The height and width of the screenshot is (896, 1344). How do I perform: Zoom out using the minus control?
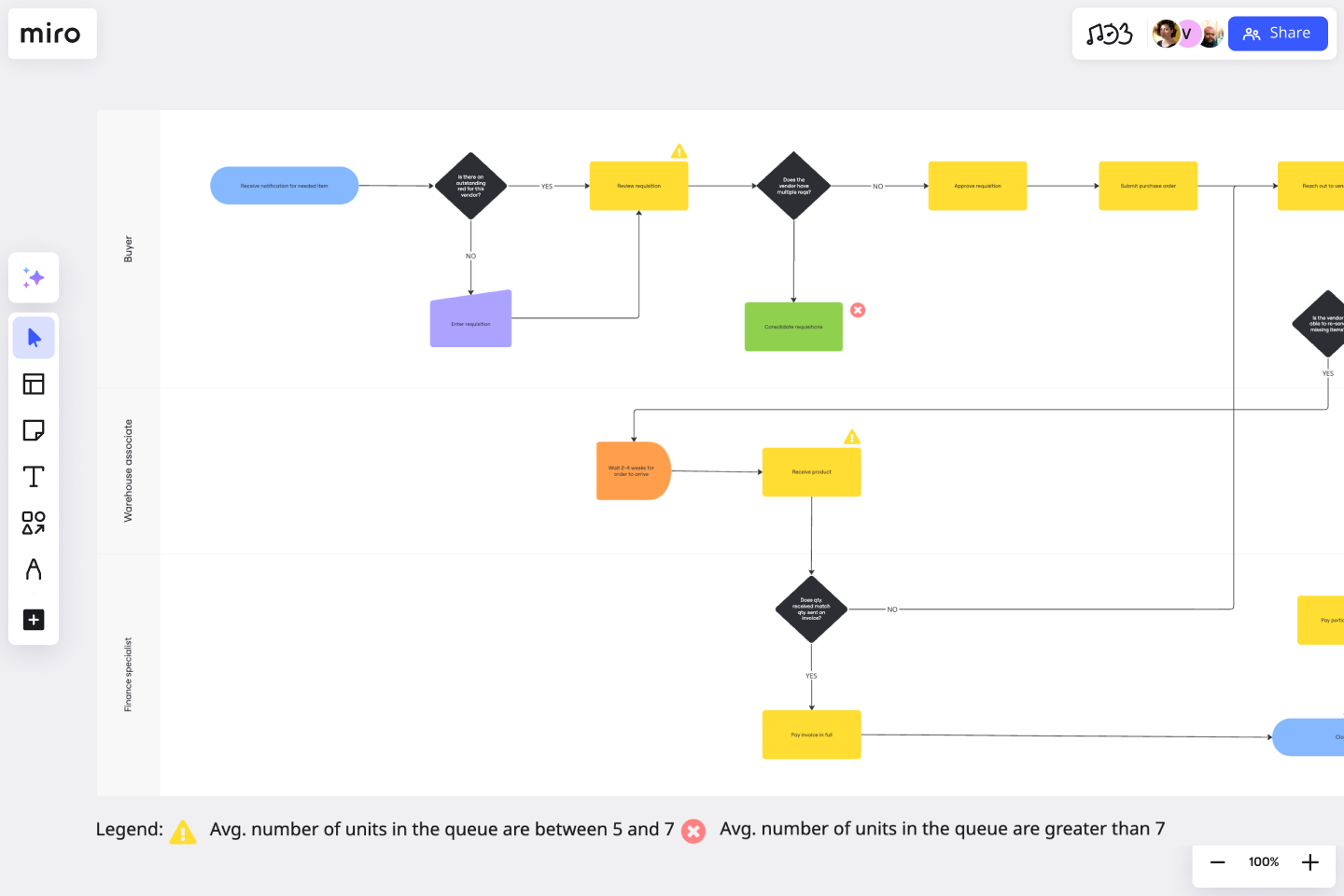[x=1217, y=862]
